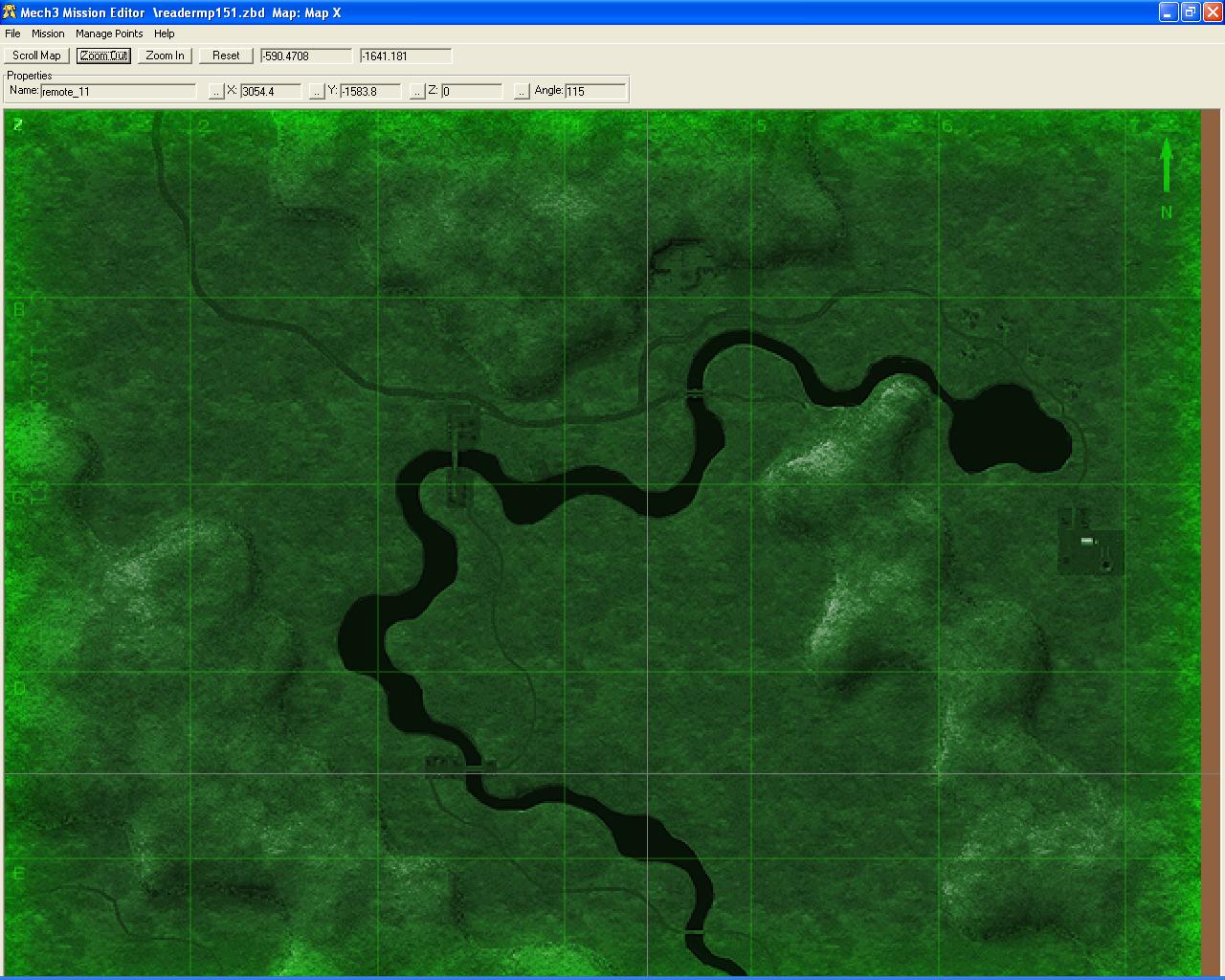This screenshot has width=1225, height=980.
Task: Minimize the Mission Editor window
Action: [x=1168, y=12]
